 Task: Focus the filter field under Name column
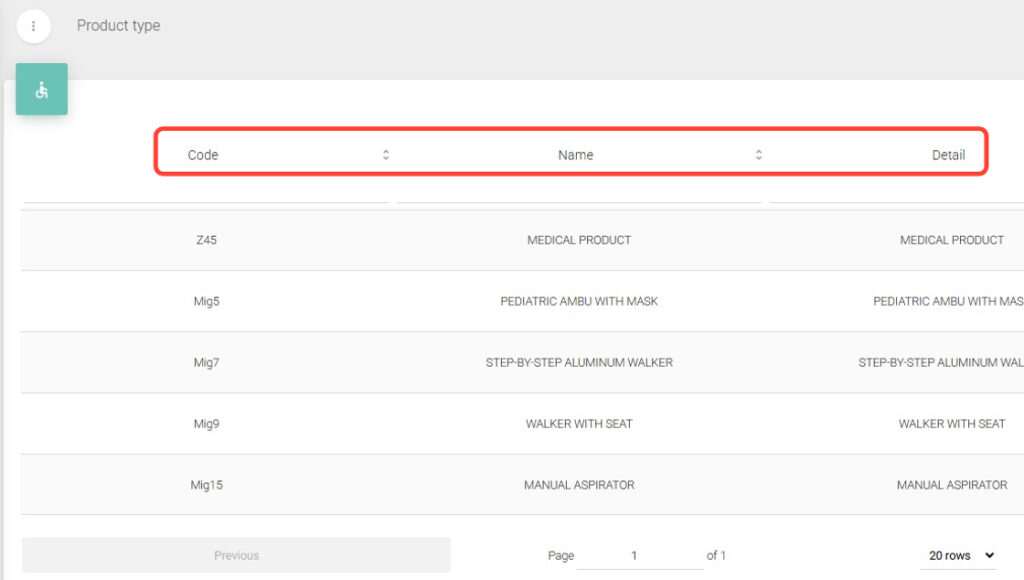tap(578, 193)
